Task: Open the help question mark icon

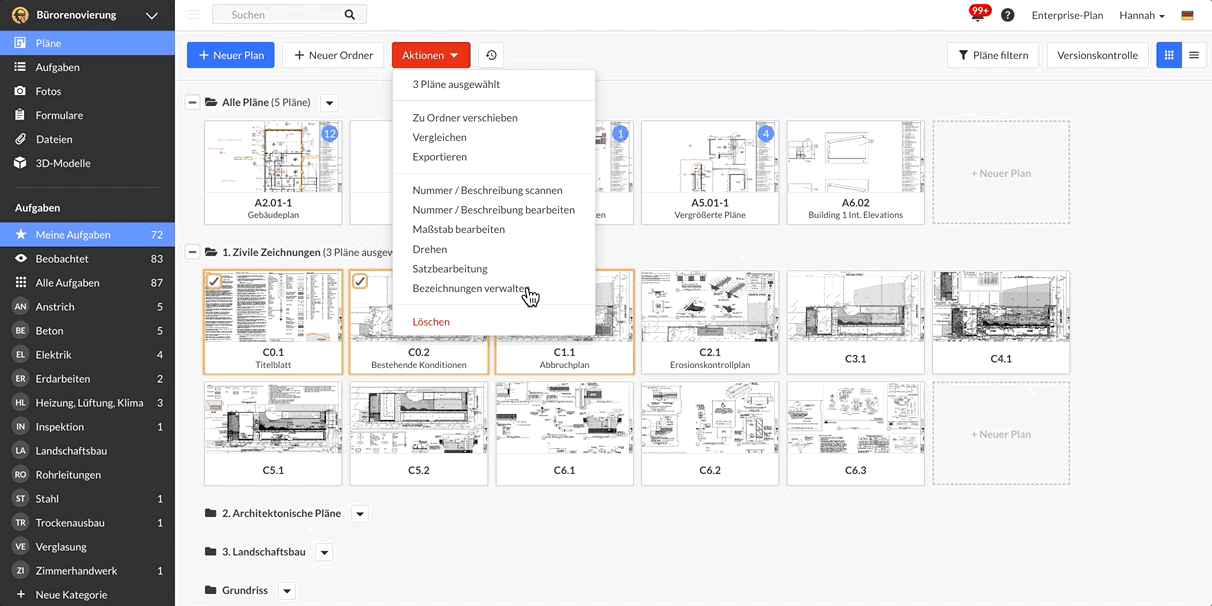Action: click(1008, 15)
